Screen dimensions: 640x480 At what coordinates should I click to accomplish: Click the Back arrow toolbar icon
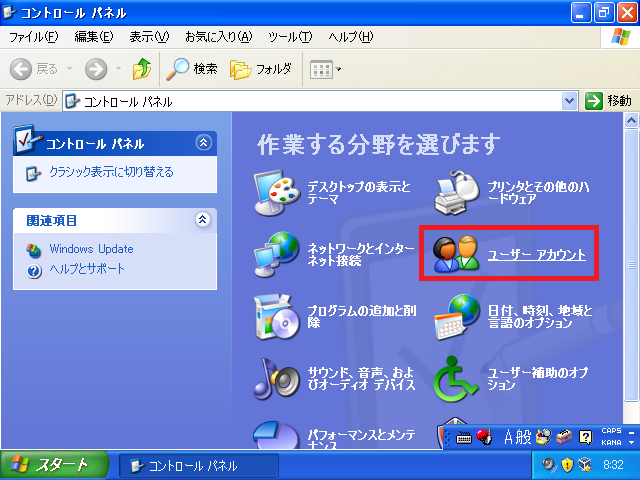coord(21,69)
